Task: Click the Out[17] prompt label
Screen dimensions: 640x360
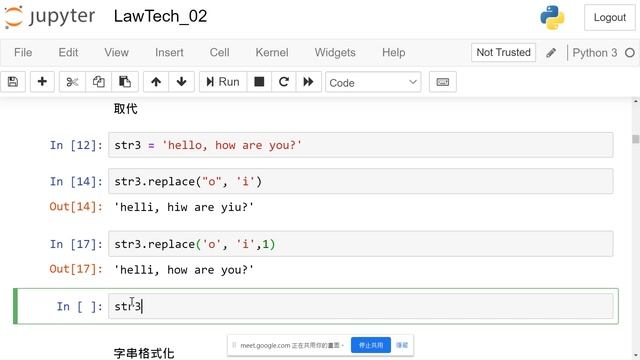Action: [76, 269]
